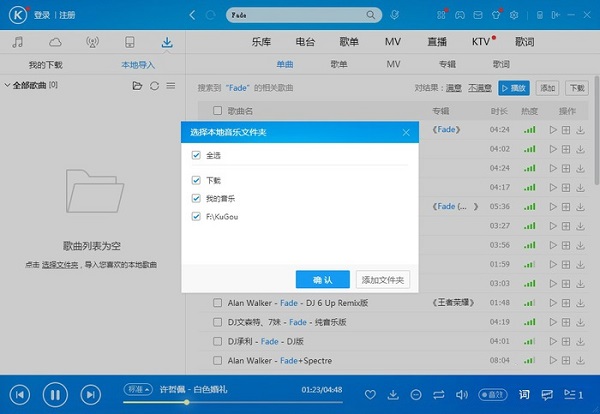The width and height of the screenshot is (600, 414).
Task: Click the search magnifier icon
Action: [x=370, y=15]
